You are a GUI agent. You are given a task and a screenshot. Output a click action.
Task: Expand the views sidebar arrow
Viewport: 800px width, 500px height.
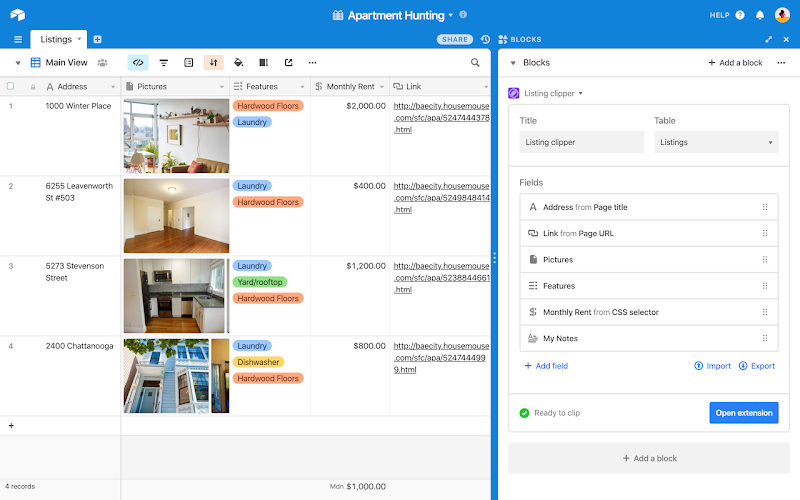(x=18, y=63)
